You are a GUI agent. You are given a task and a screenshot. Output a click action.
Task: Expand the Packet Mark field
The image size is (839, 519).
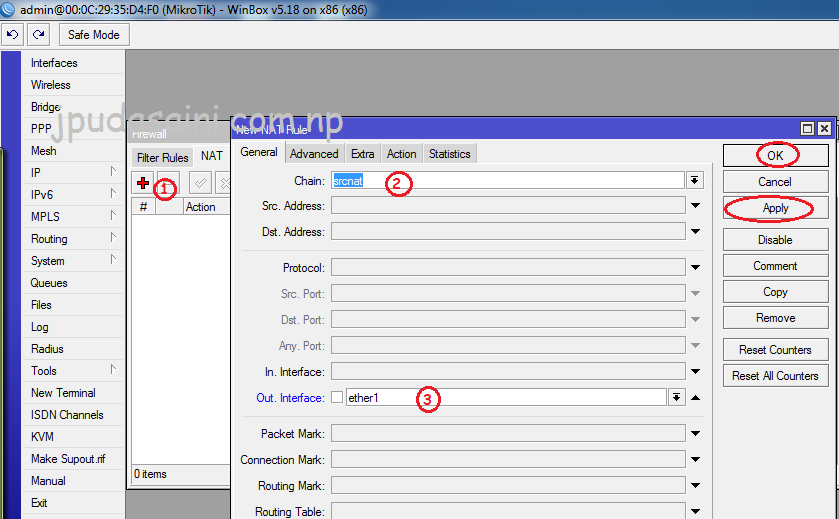(x=696, y=433)
